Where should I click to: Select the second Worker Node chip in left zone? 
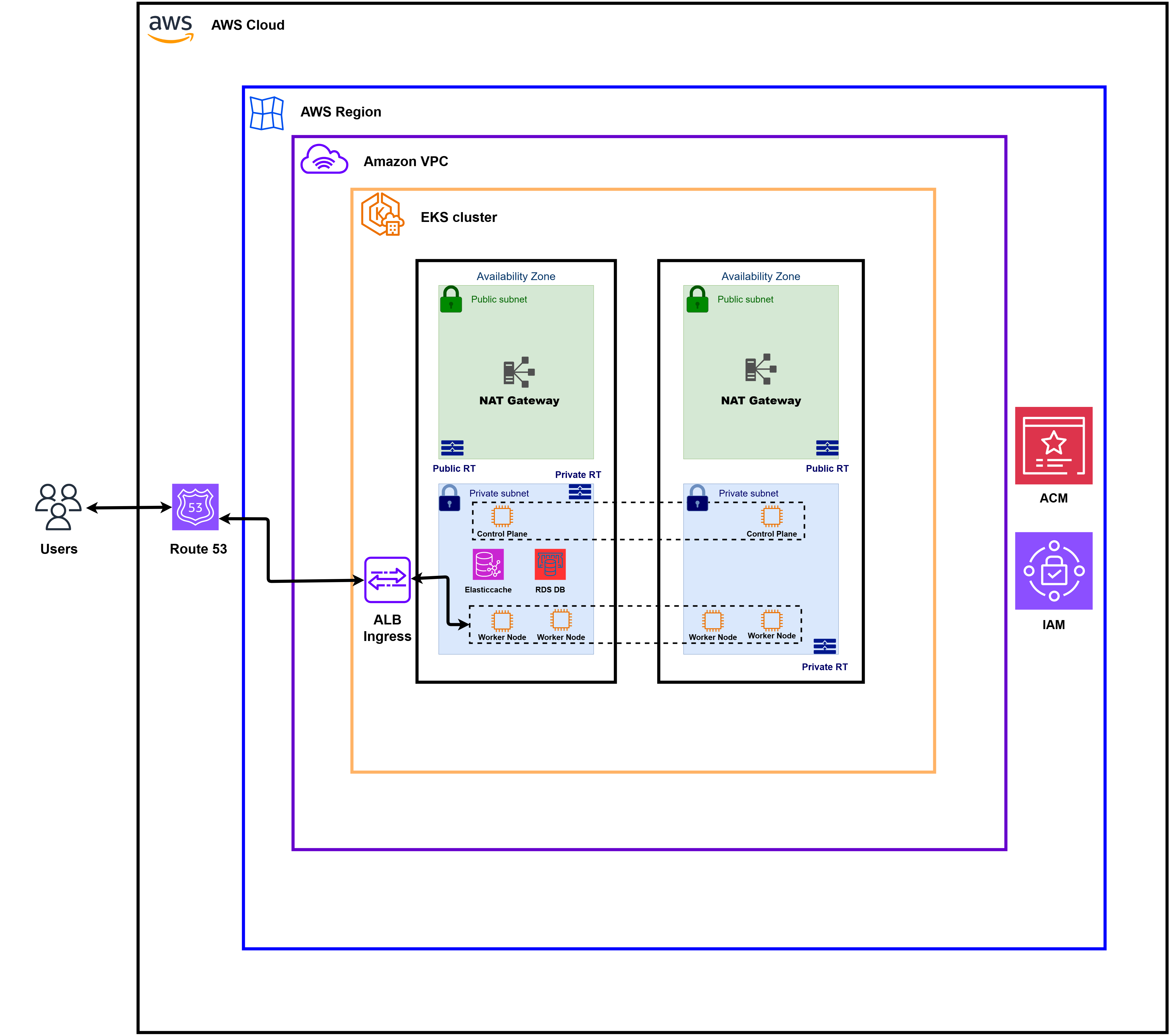coord(561,620)
